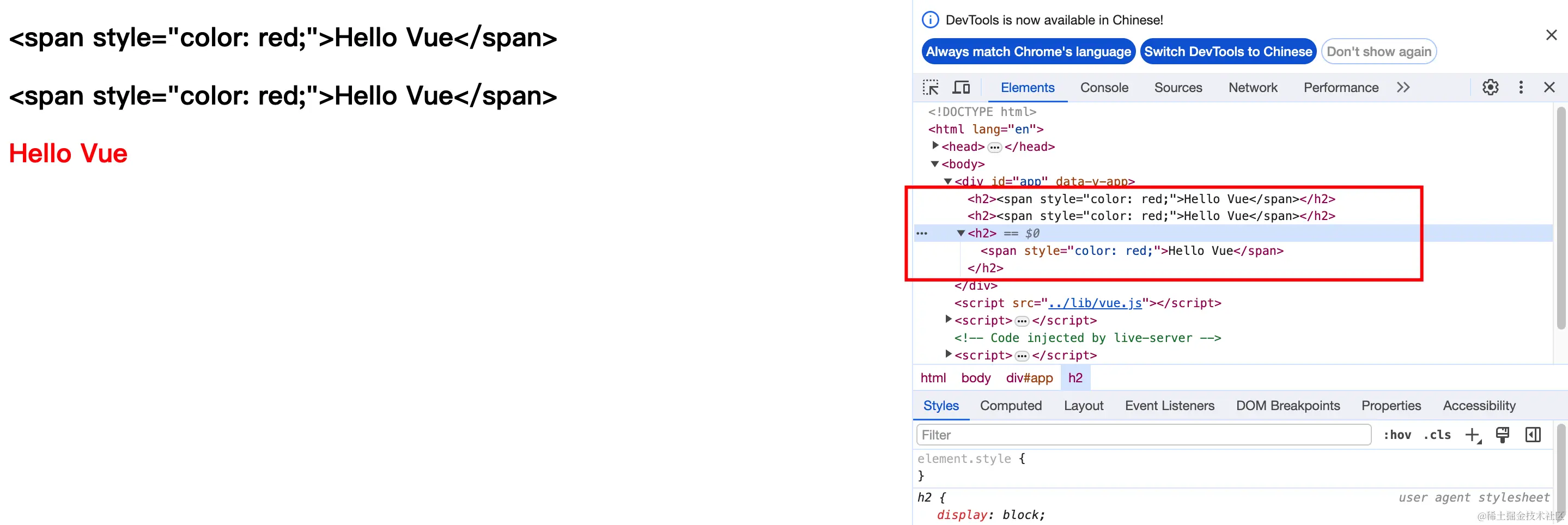Open the Accessibility pane tab
This screenshot has height=525, width=1568.
point(1479,406)
